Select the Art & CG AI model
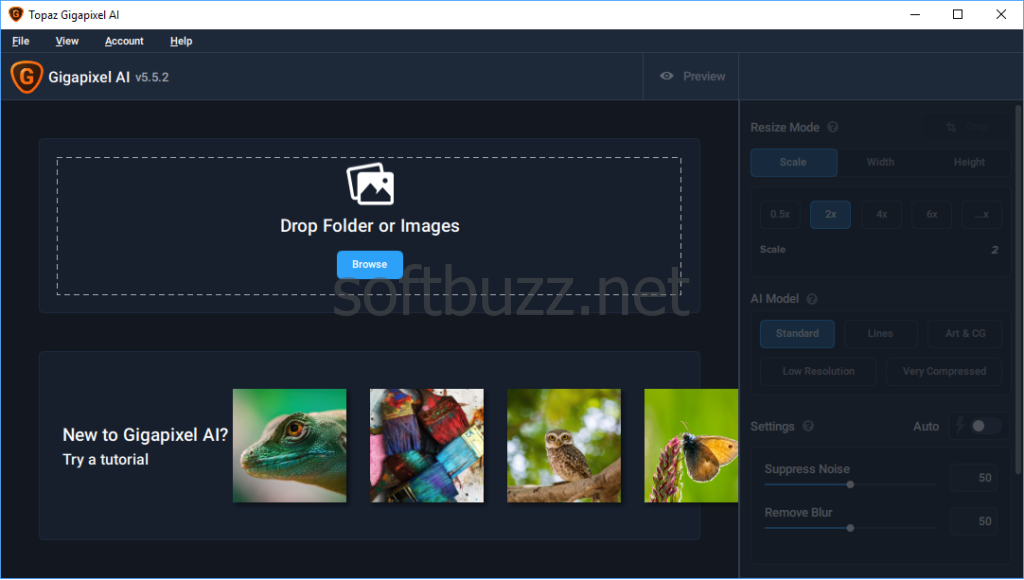Screen dimensions: 1024x580 pyautogui.click(x=965, y=334)
